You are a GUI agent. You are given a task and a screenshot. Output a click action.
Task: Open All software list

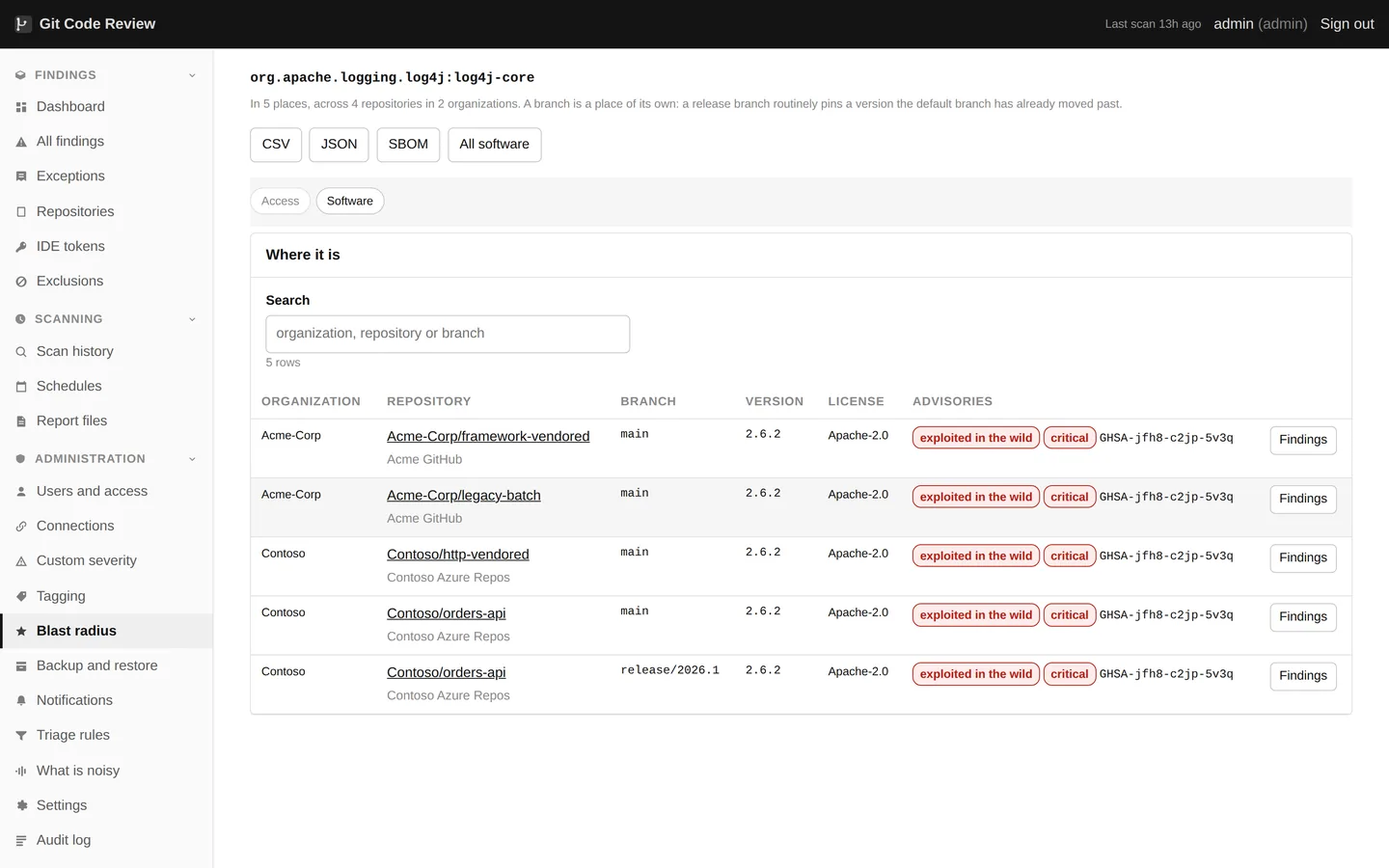495,145
